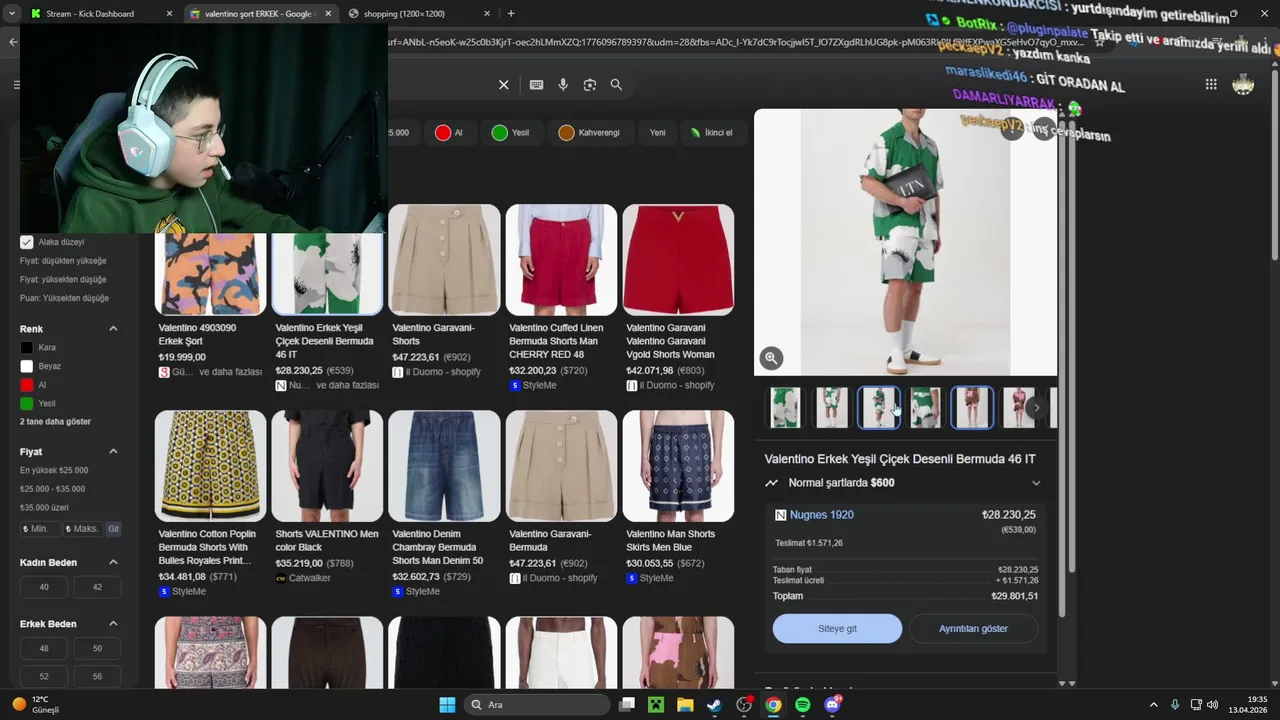Click the Maks. price input field
Screen dimensions: 1280x720
tap(83, 529)
